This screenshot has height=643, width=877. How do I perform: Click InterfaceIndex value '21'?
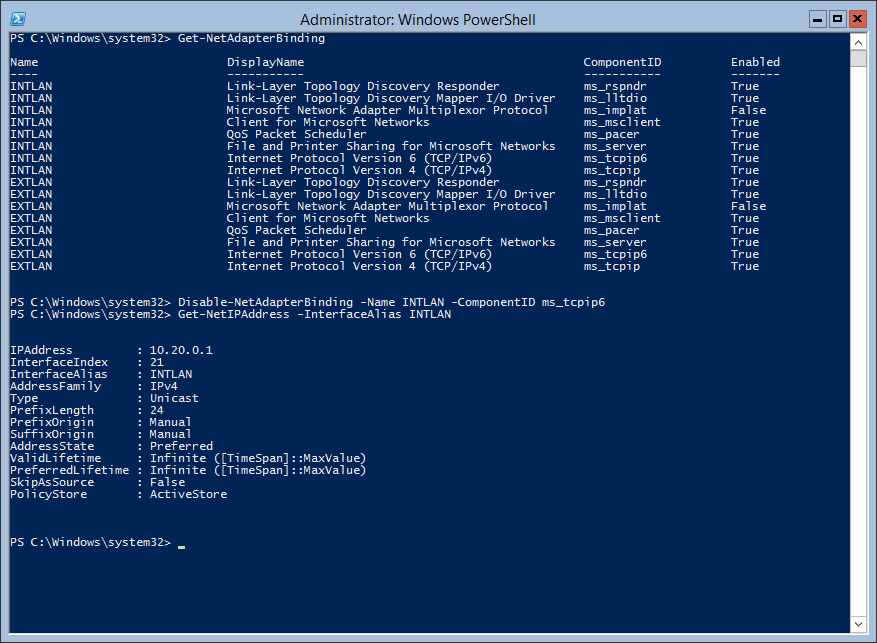[157, 362]
